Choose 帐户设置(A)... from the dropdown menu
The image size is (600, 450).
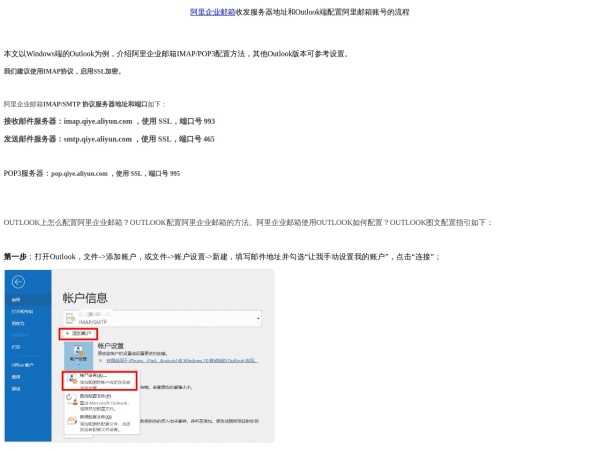(99, 381)
